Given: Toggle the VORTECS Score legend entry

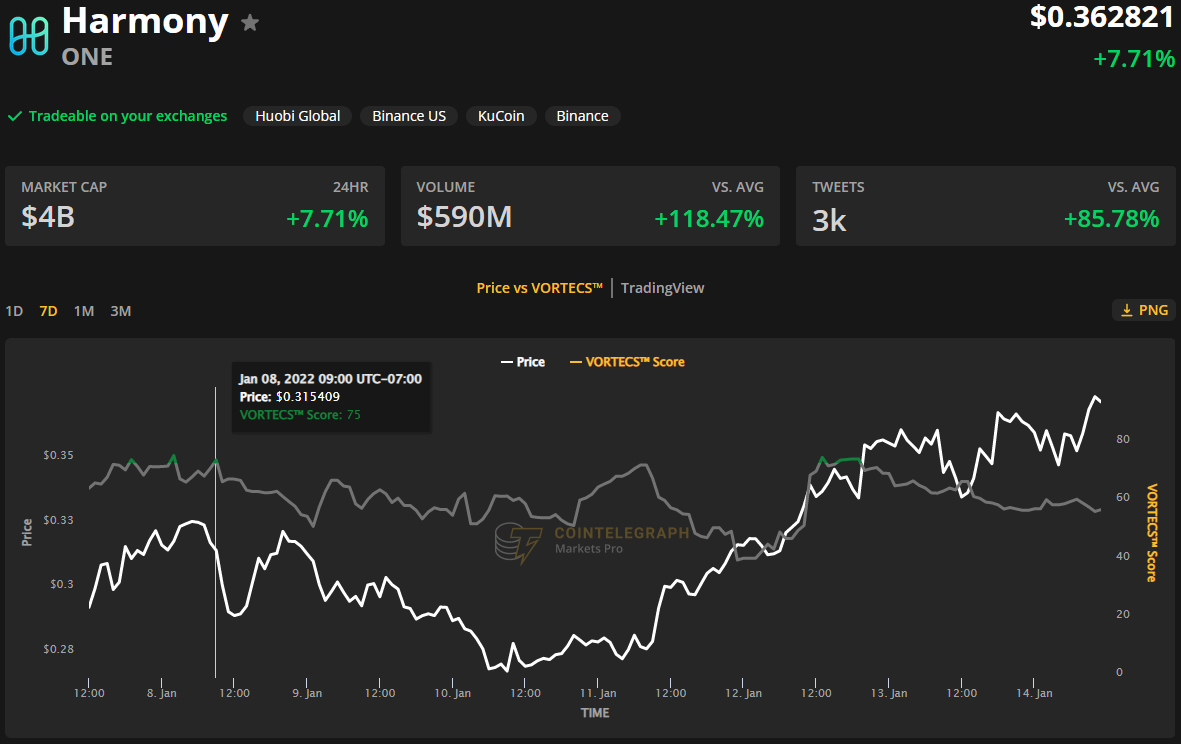Looking at the screenshot, I should [627, 362].
